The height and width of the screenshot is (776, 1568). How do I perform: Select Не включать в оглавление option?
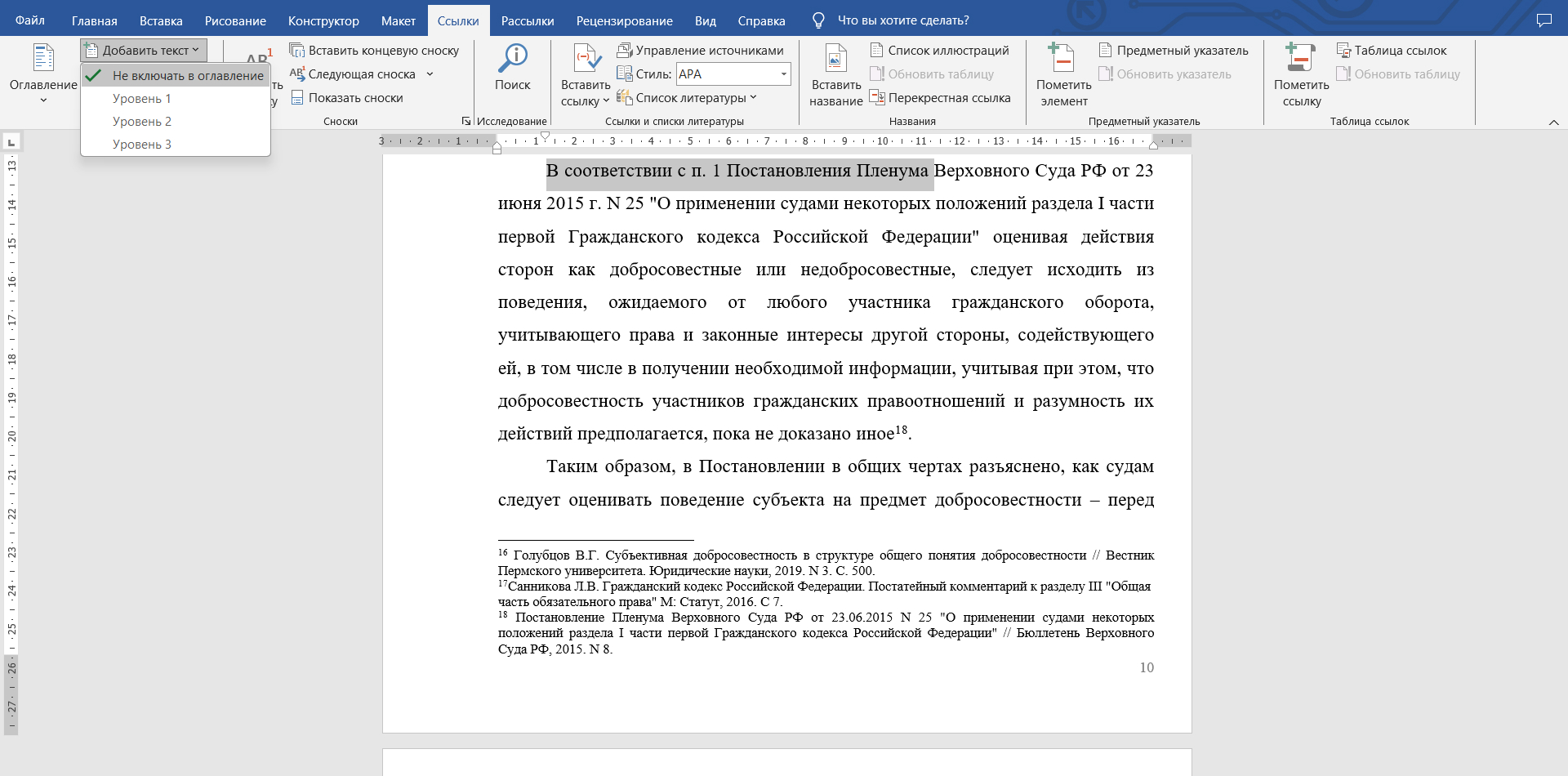[x=176, y=75]
